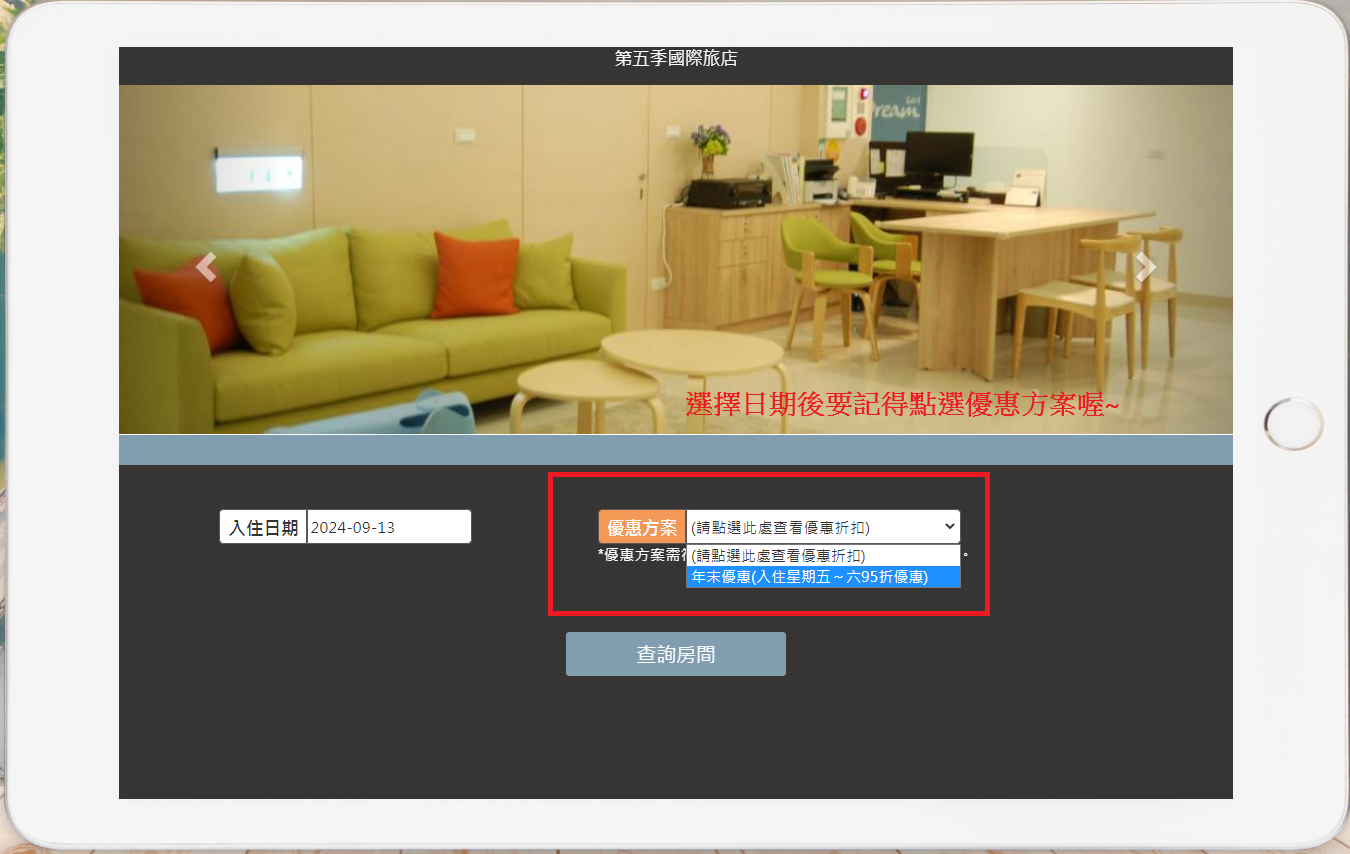
Task: Click the 第五季國際旅店 header title
Action: (675, 59)
